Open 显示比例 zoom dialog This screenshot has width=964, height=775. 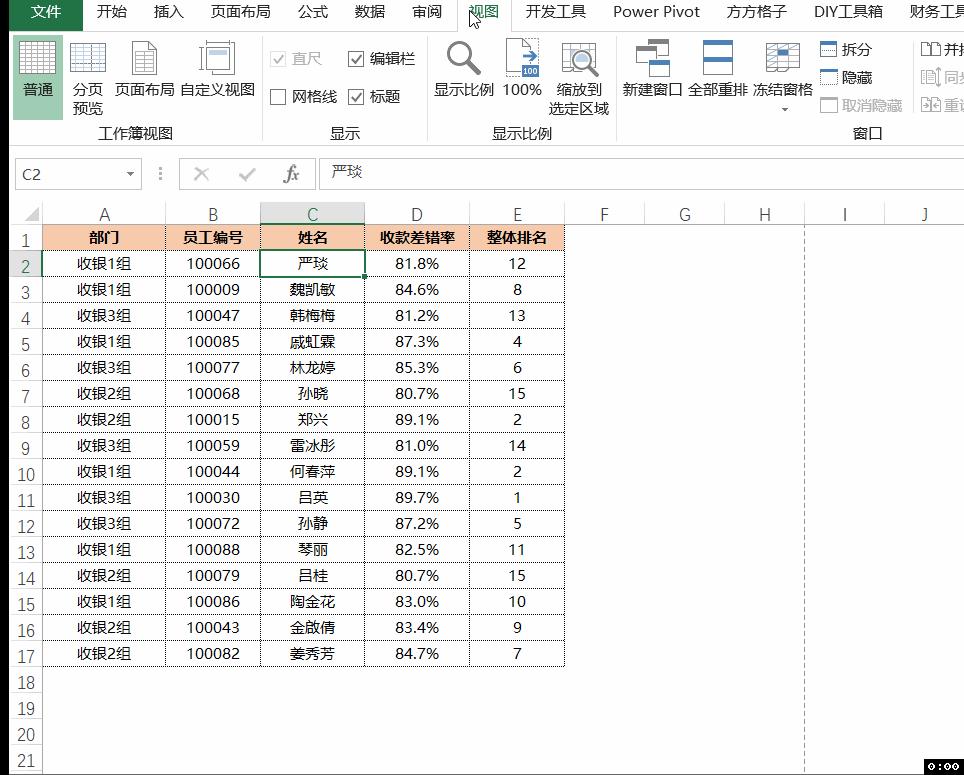(x=464, y=69)
